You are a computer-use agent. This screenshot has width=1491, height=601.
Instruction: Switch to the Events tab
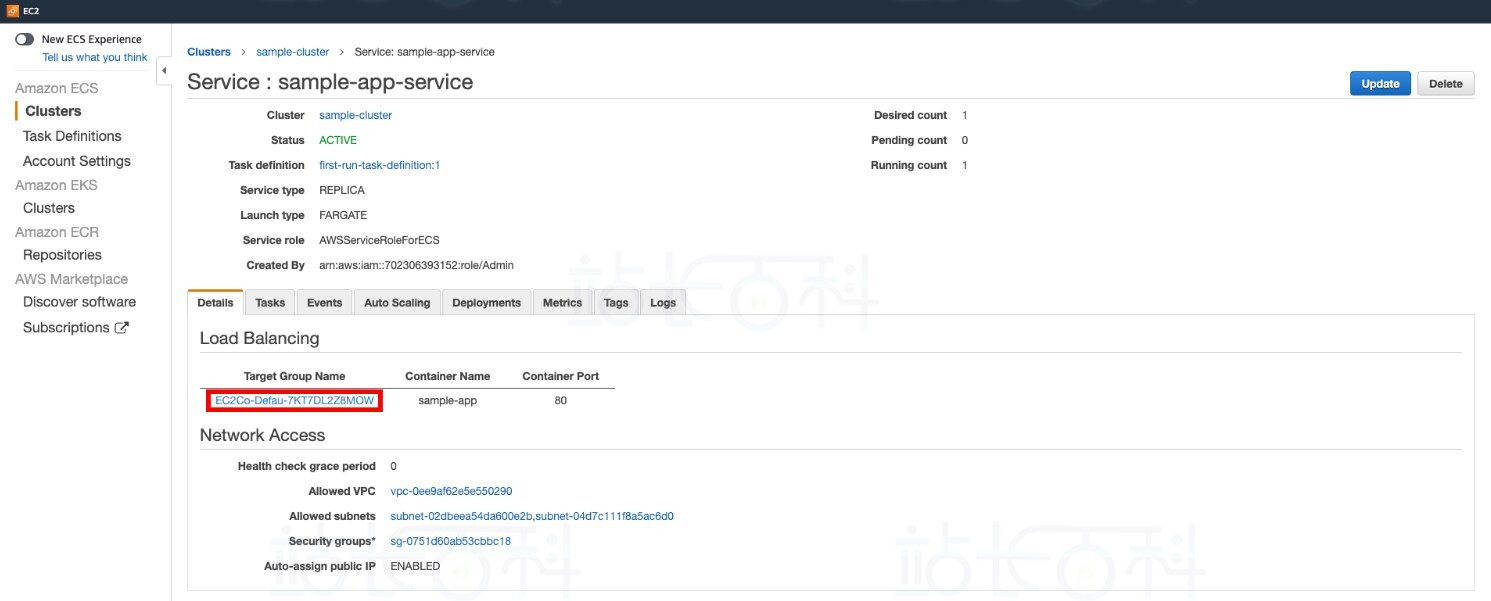tap(324, 303)
